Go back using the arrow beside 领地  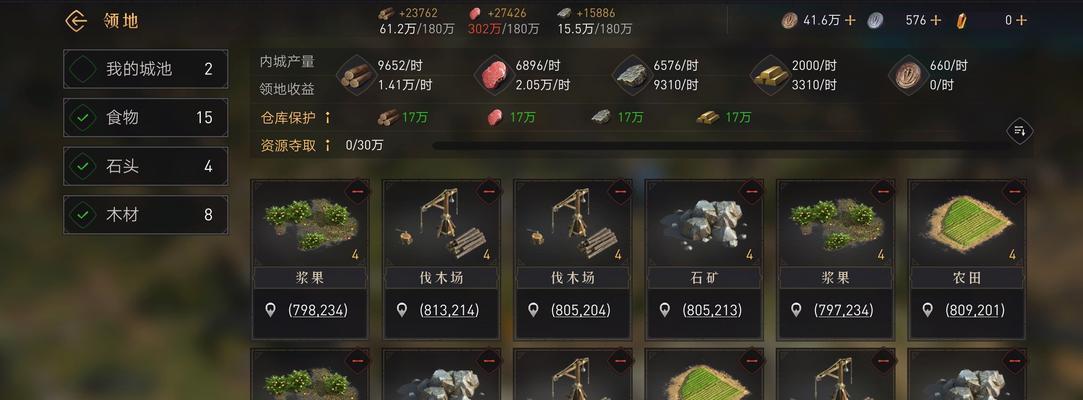pos(76,21)
